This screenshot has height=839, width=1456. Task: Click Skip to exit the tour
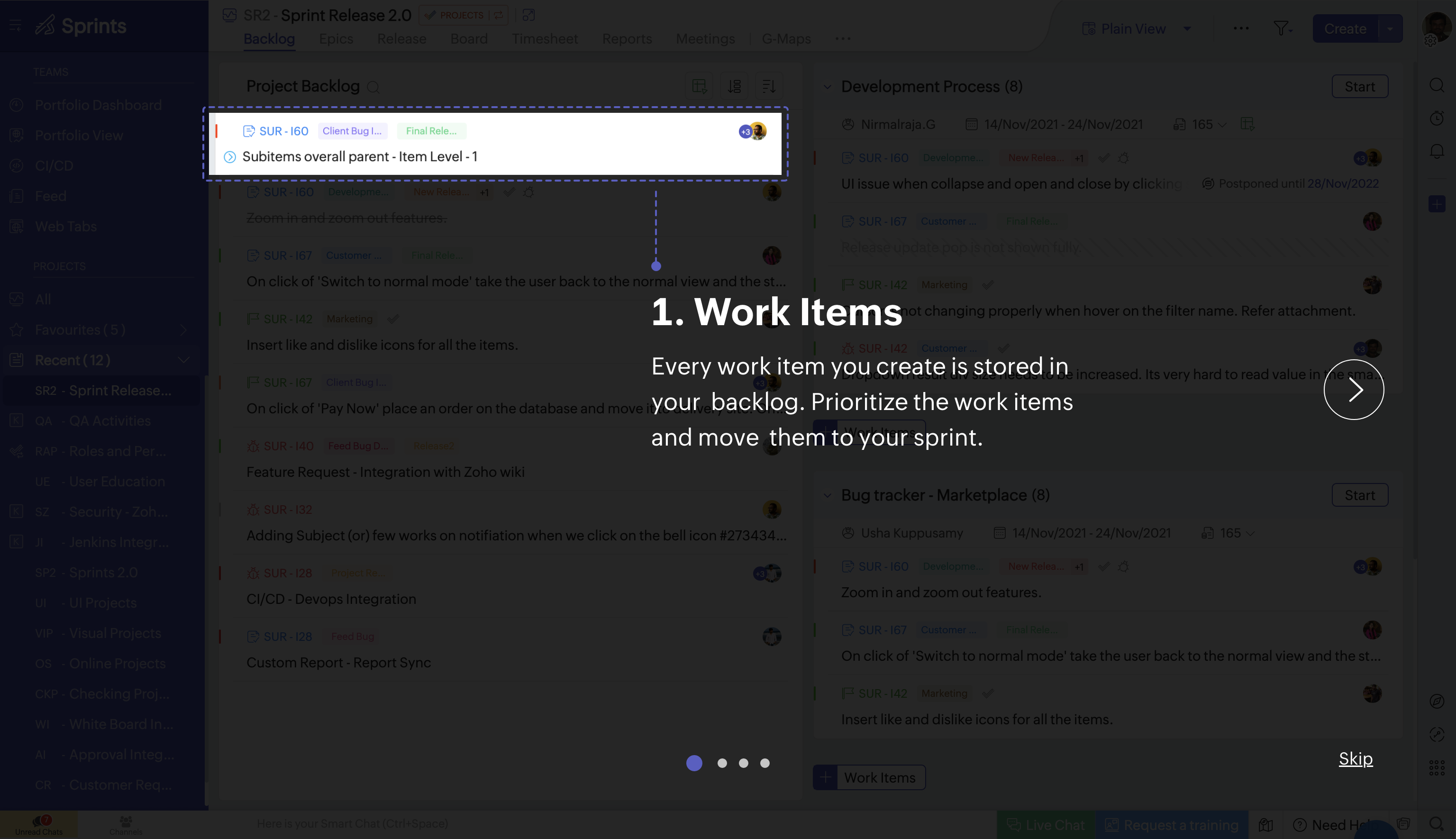[x=1355, y=759]
